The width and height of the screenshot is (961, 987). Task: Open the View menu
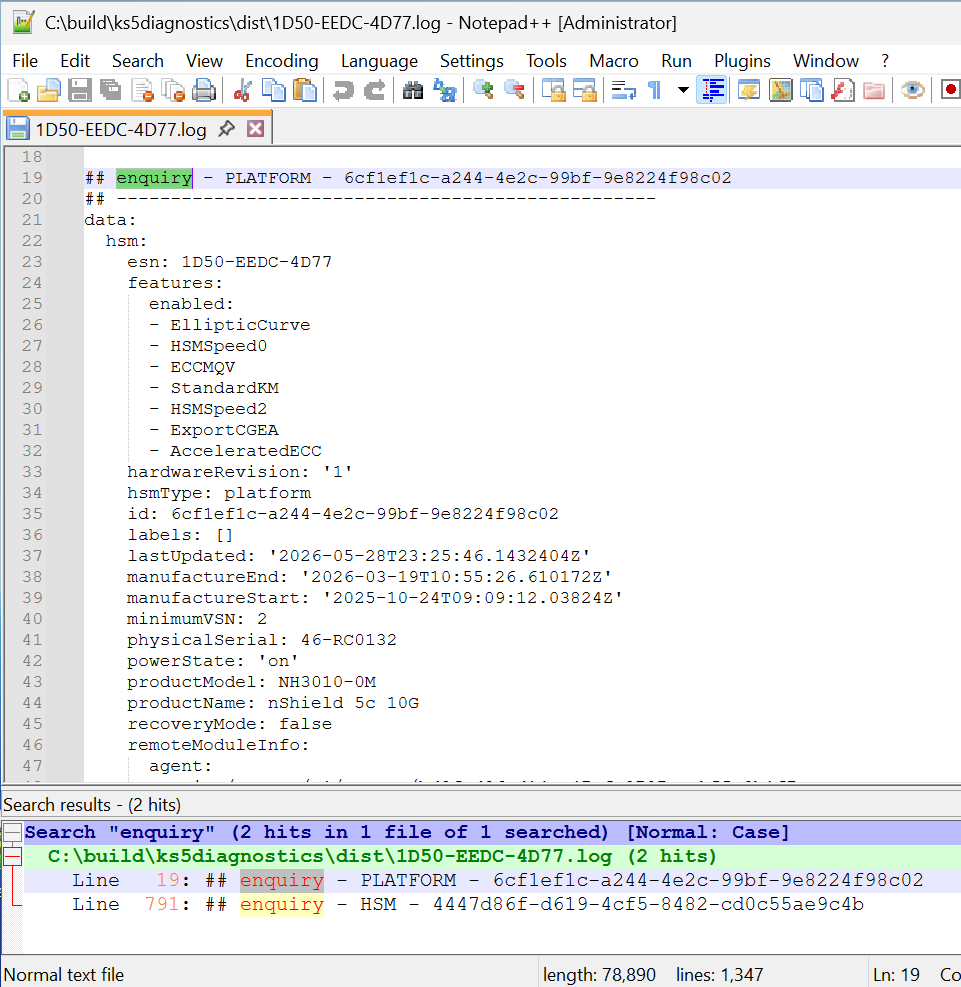click(205, 61)
